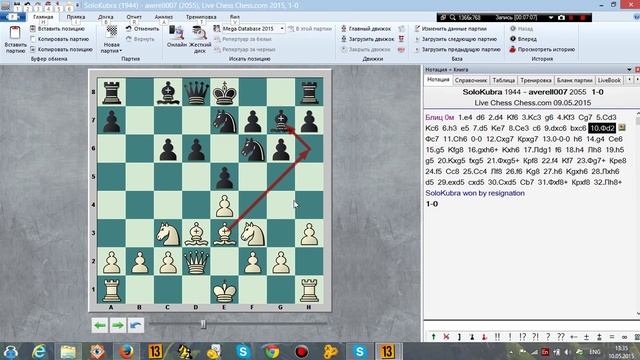Switch to the Главная ribbon tab
The height and width of the screenshot is (360, 640).
[43, 17]
